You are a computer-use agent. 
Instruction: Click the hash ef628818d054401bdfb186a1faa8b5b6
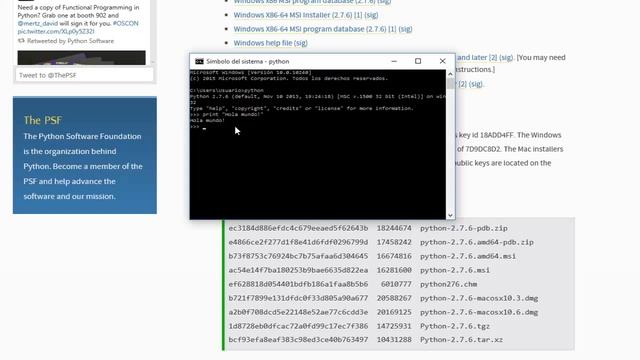pos(298,284)
